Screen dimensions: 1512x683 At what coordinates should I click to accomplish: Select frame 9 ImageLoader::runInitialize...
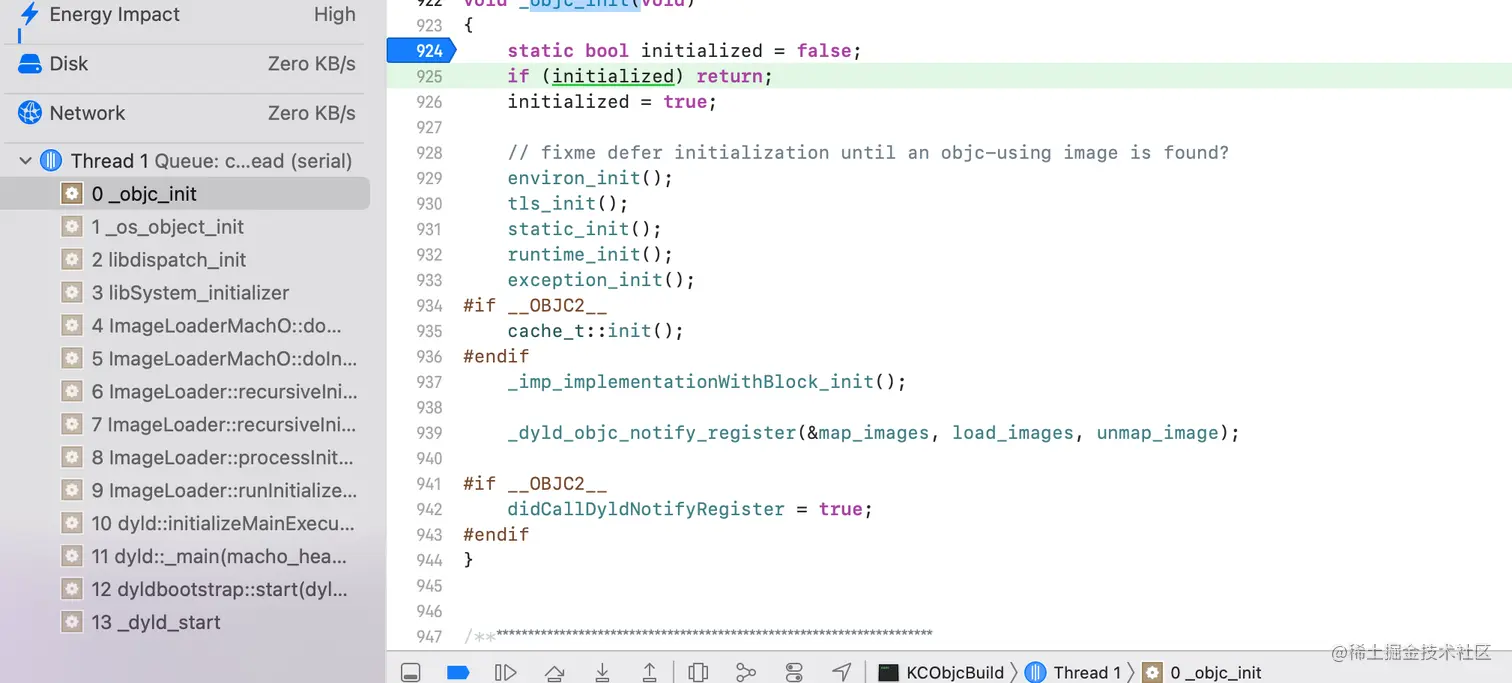(x=185, y=491)
